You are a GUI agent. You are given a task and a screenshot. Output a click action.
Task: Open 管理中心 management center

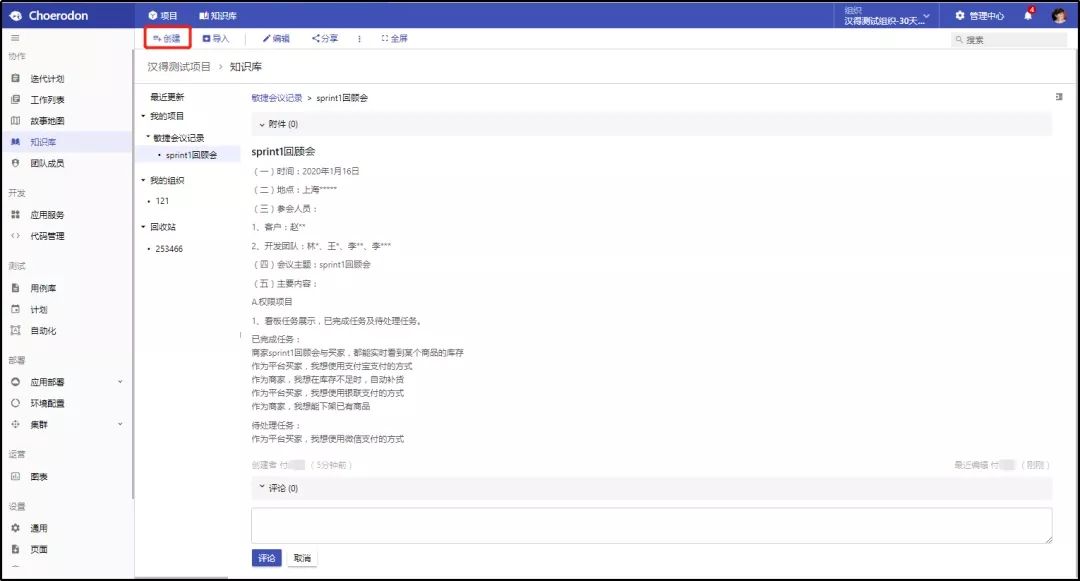point(980,16)
